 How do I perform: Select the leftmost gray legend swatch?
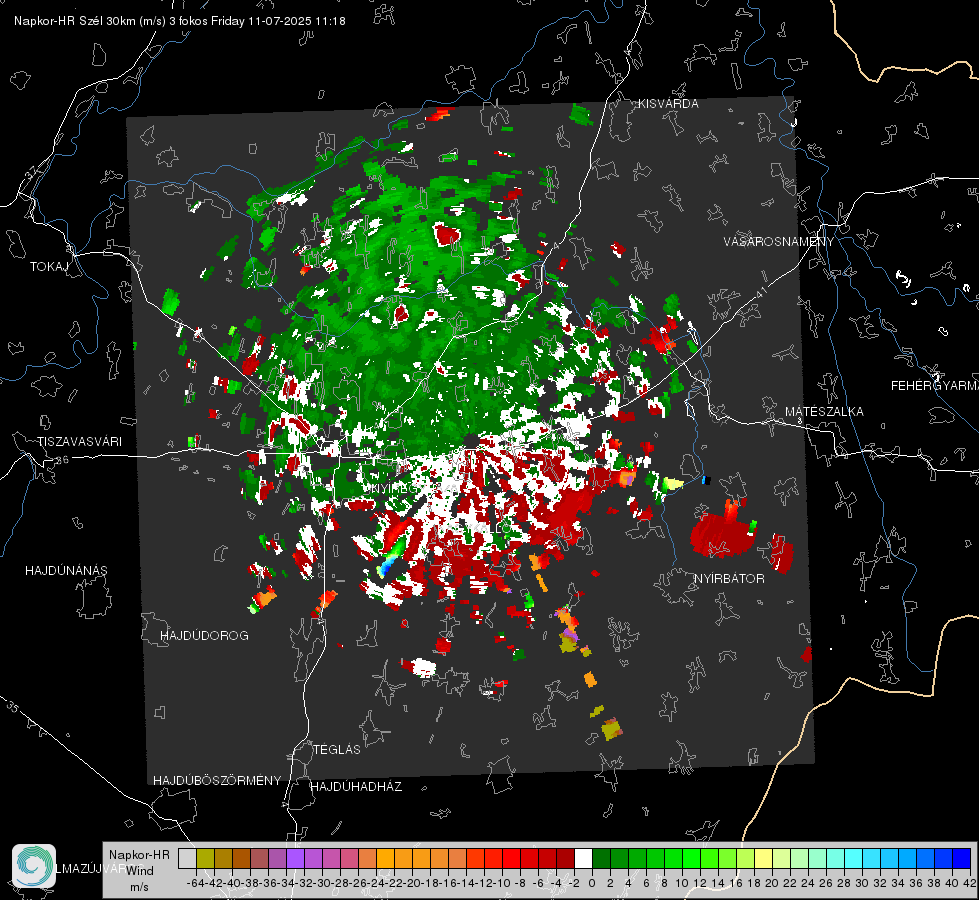pos(187,859)
